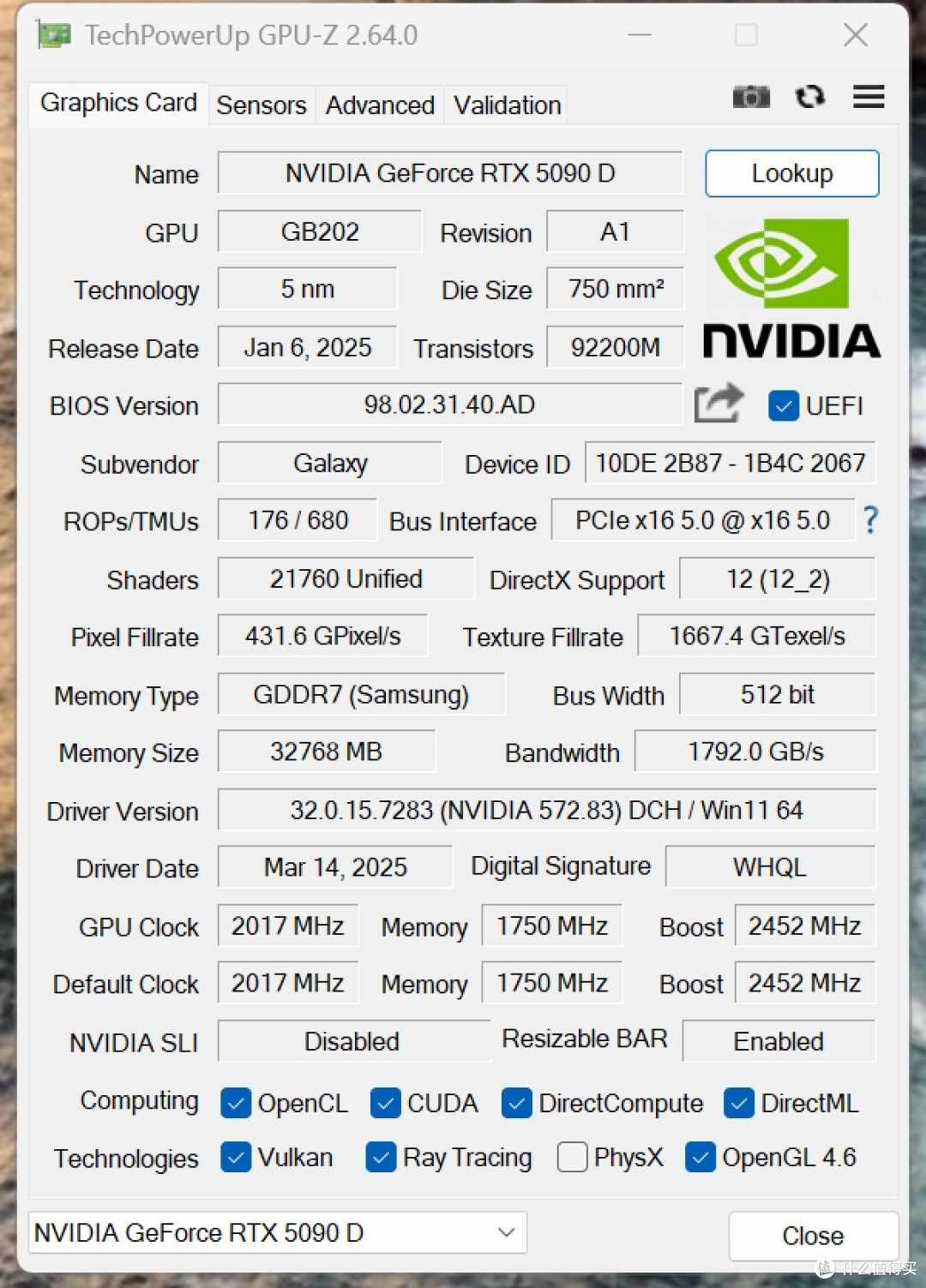Switch to the Advanced tab

click(x=380, y=105)
